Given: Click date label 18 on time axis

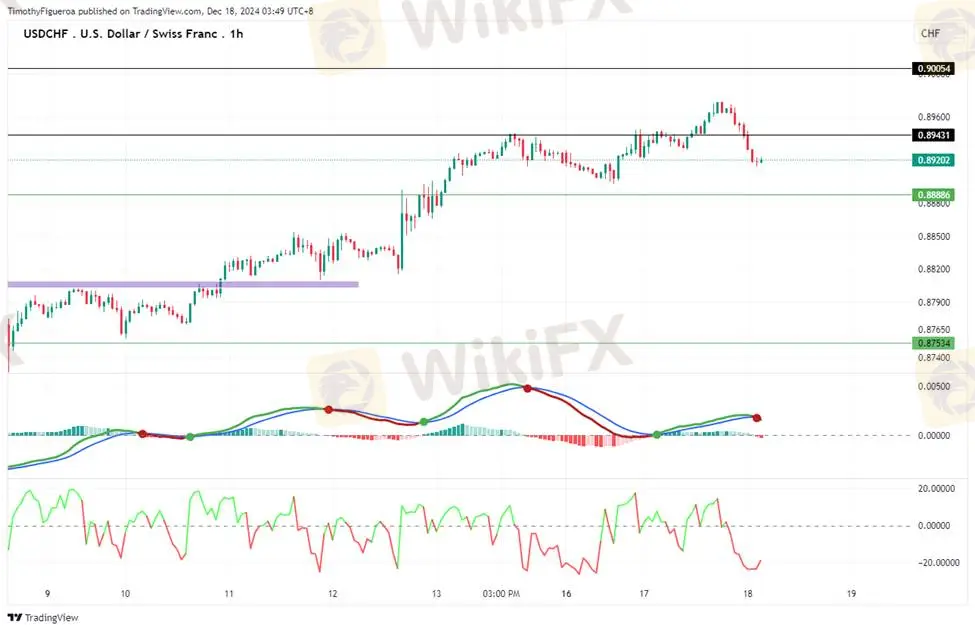Looking at the screenshot, I should [747, 594].
